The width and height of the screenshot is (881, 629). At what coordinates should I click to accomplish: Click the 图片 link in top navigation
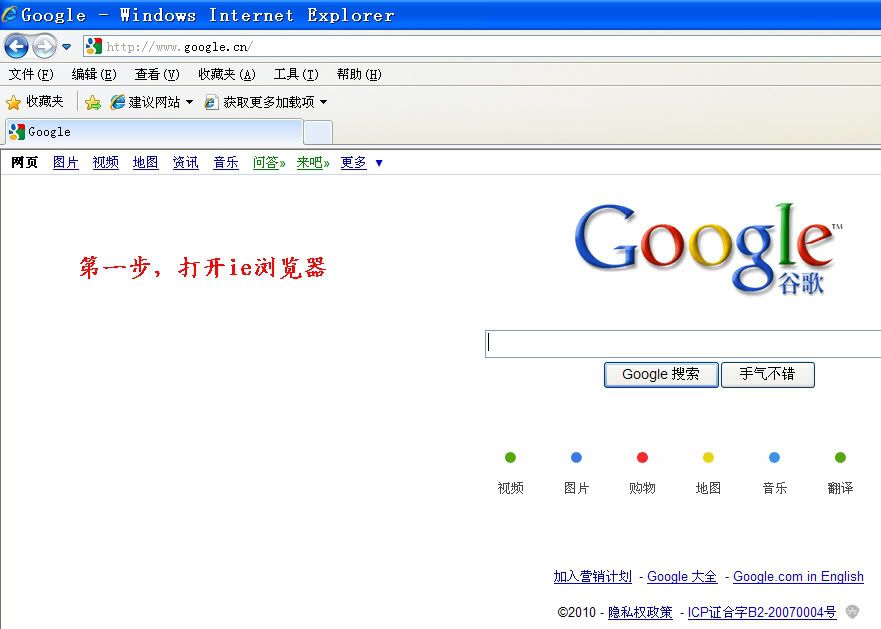click(65, 162)
